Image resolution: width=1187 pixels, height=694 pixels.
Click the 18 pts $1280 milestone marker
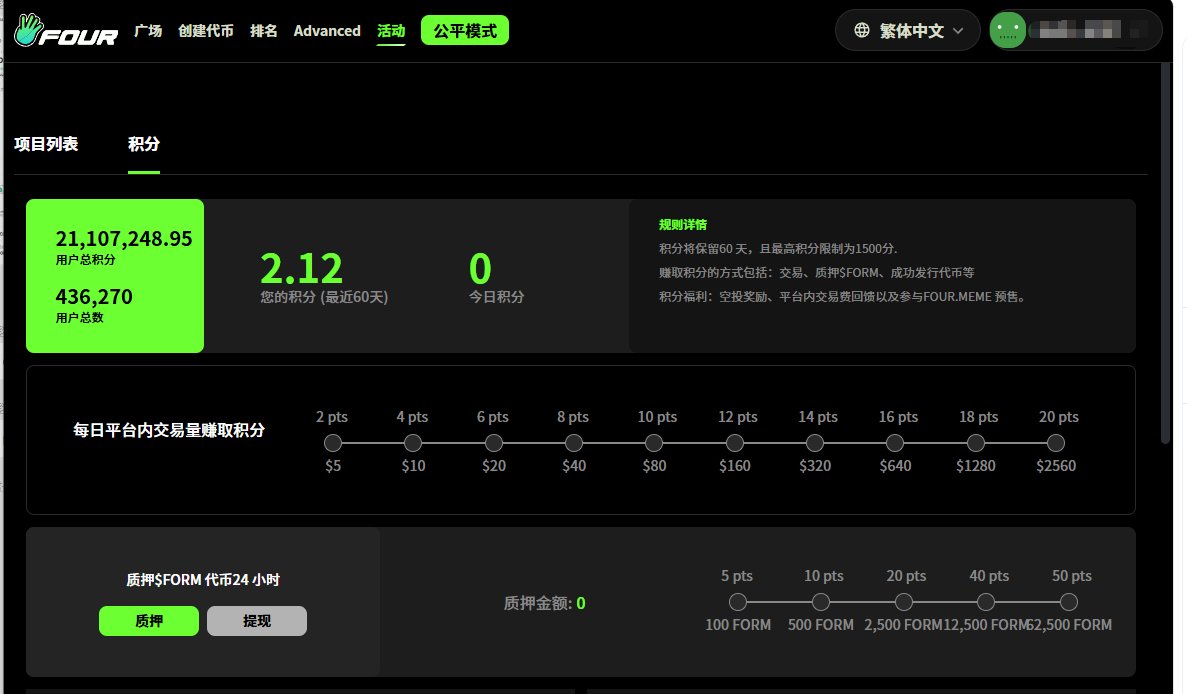click(x=976, y=443)
